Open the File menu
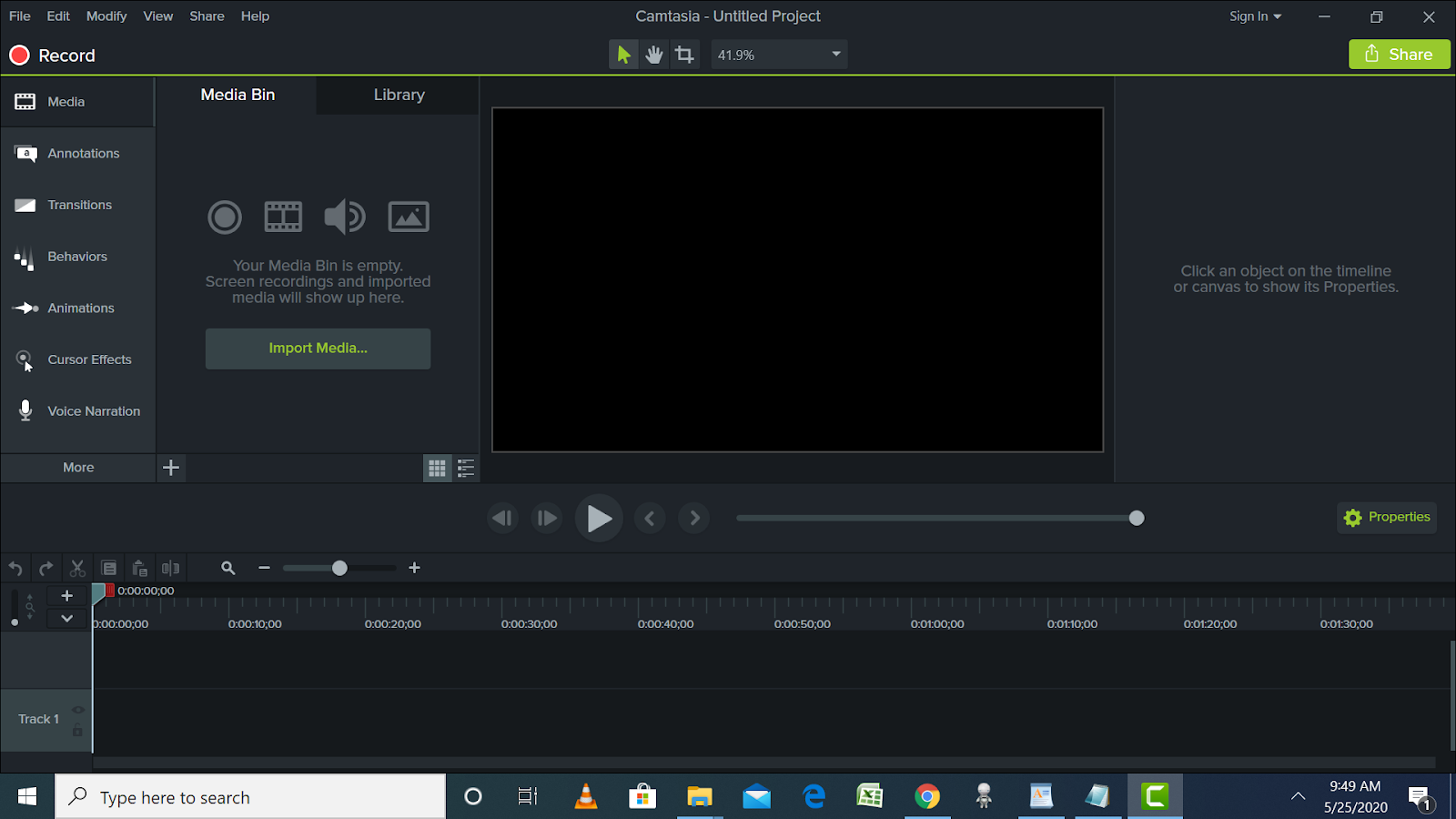Screen dimensions: 1456x819 pyautogui.click(x=19, y=16)
